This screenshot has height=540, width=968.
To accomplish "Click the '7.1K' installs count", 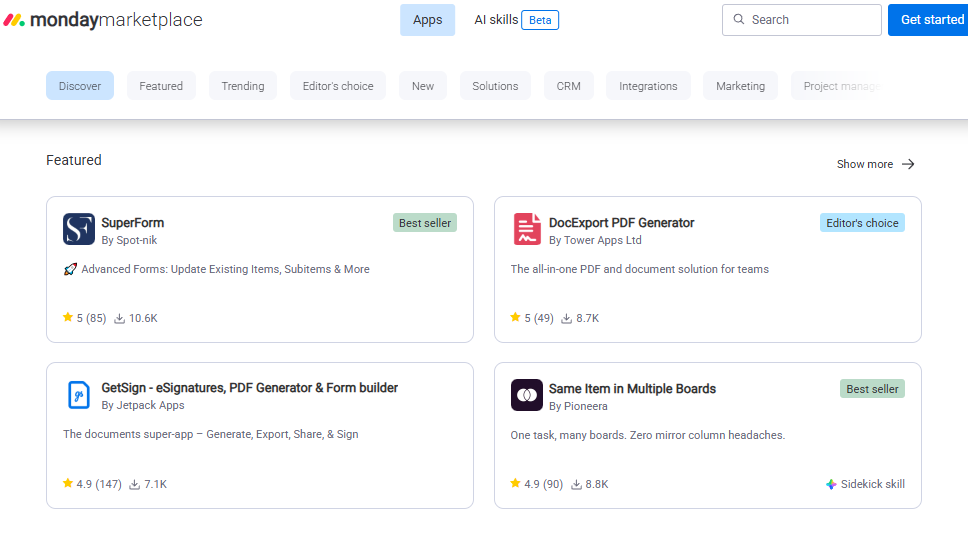I will click(x=156, y=484).
